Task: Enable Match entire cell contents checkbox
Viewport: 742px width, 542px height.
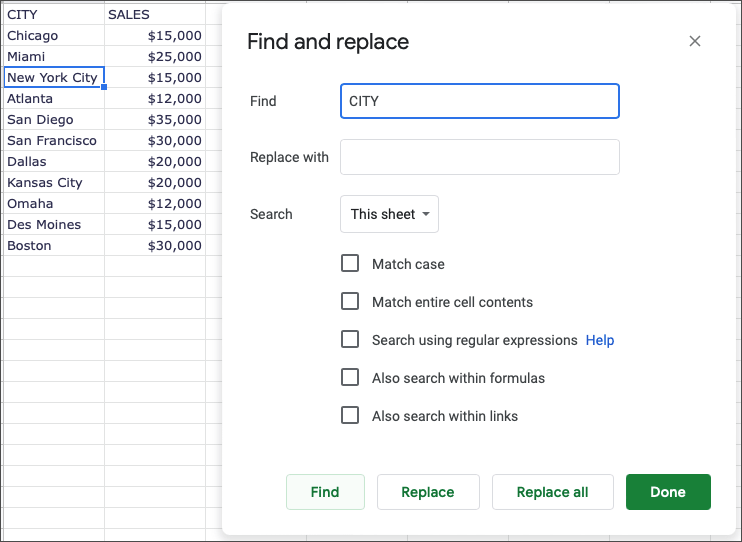Action: pyautogui.click(x=350, y=301)
